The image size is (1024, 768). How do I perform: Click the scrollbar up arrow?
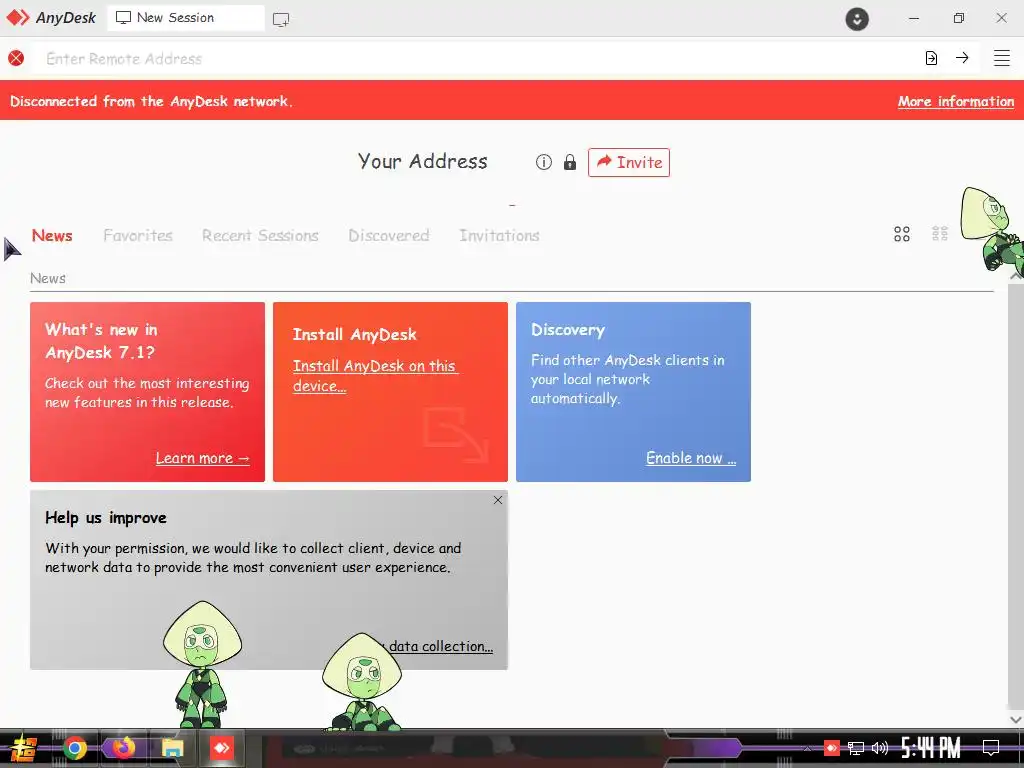point(1016,276)
